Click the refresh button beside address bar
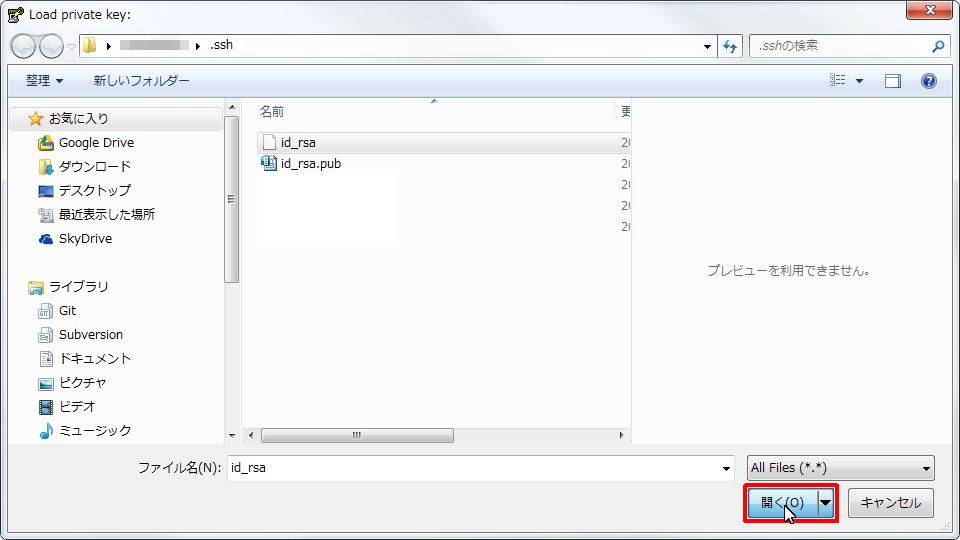 coord(730,46)
